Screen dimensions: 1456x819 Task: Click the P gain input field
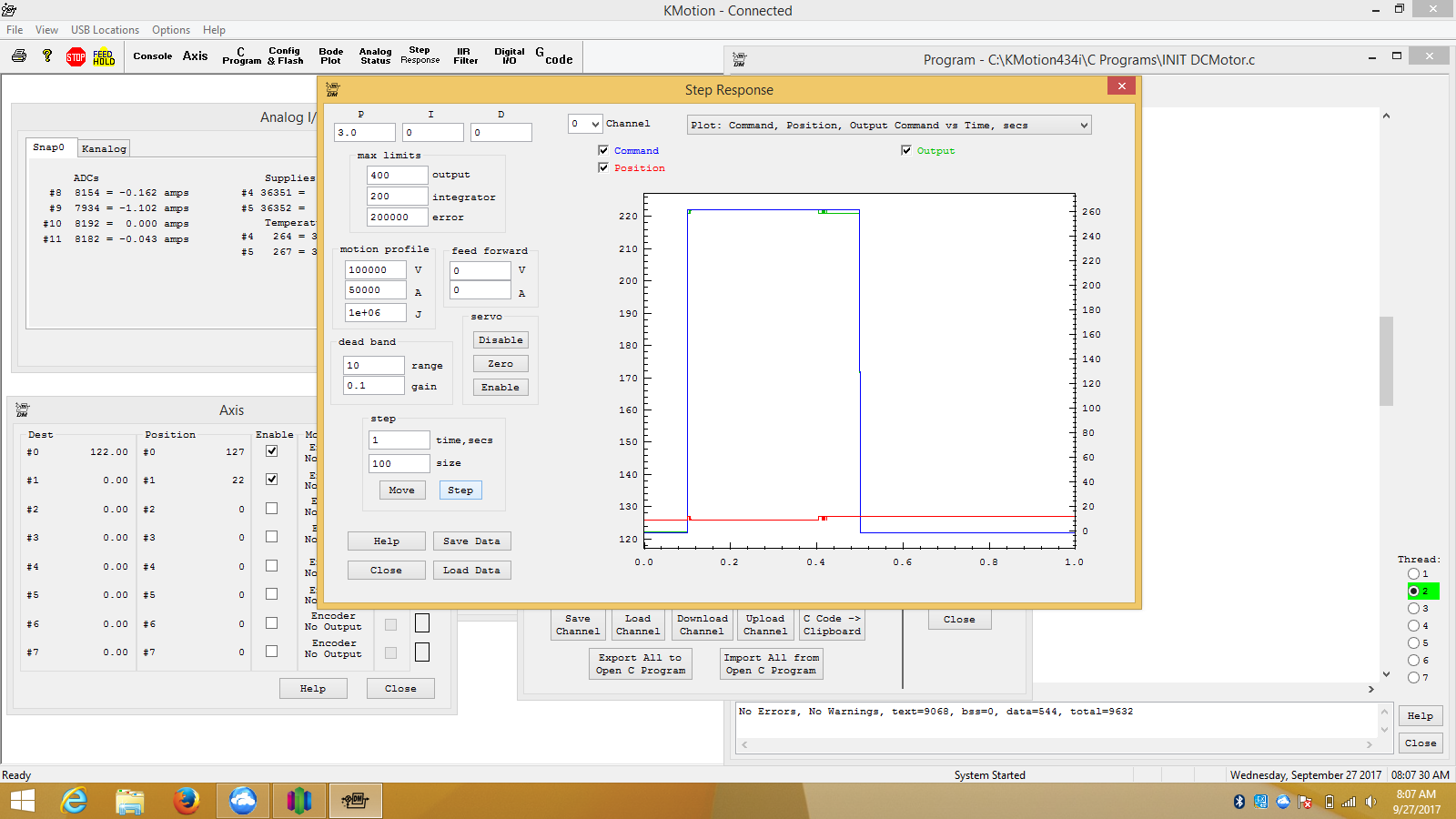(364, 133)
